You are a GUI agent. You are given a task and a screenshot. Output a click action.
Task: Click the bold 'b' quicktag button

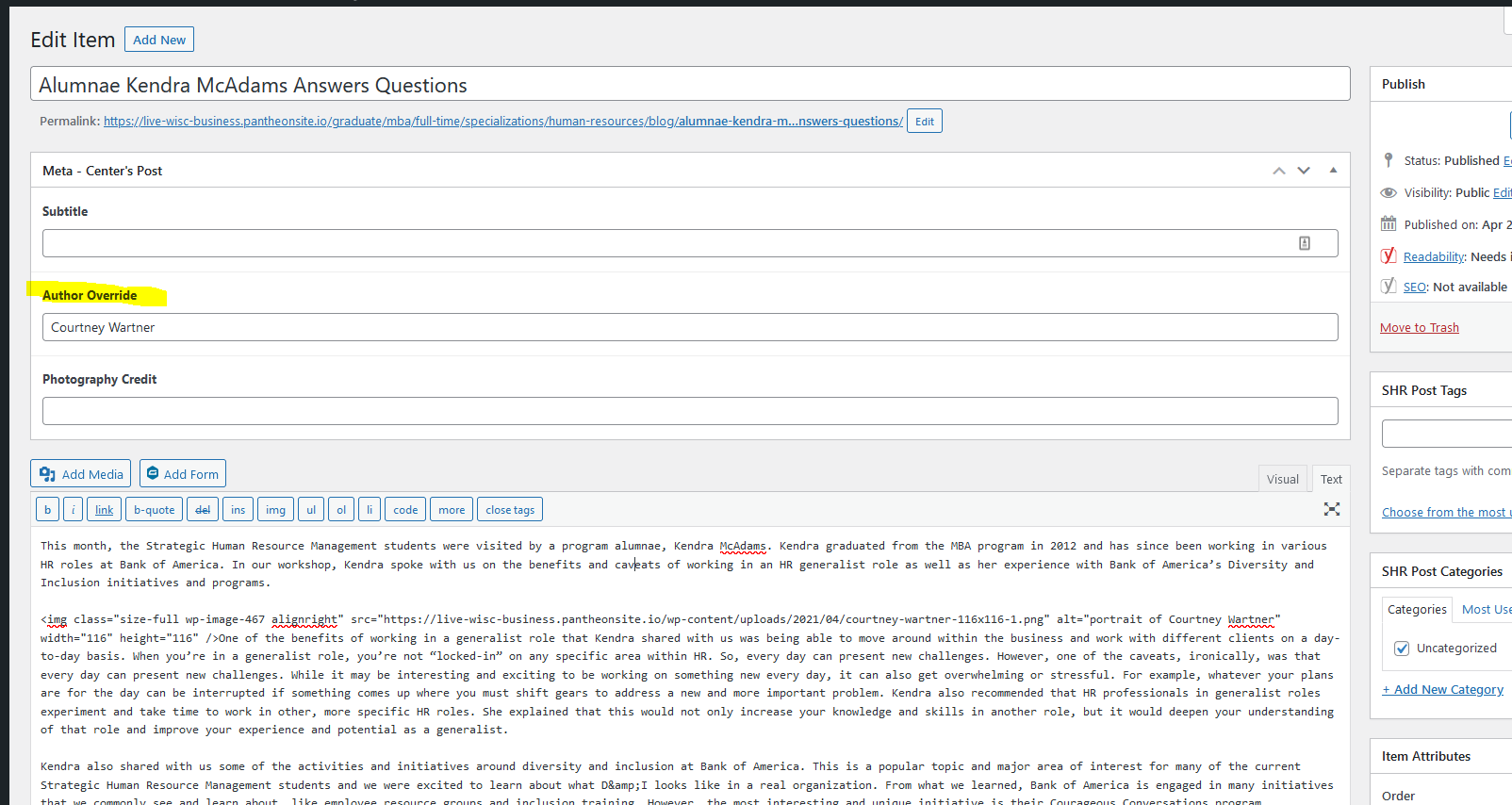coord(47,510)
